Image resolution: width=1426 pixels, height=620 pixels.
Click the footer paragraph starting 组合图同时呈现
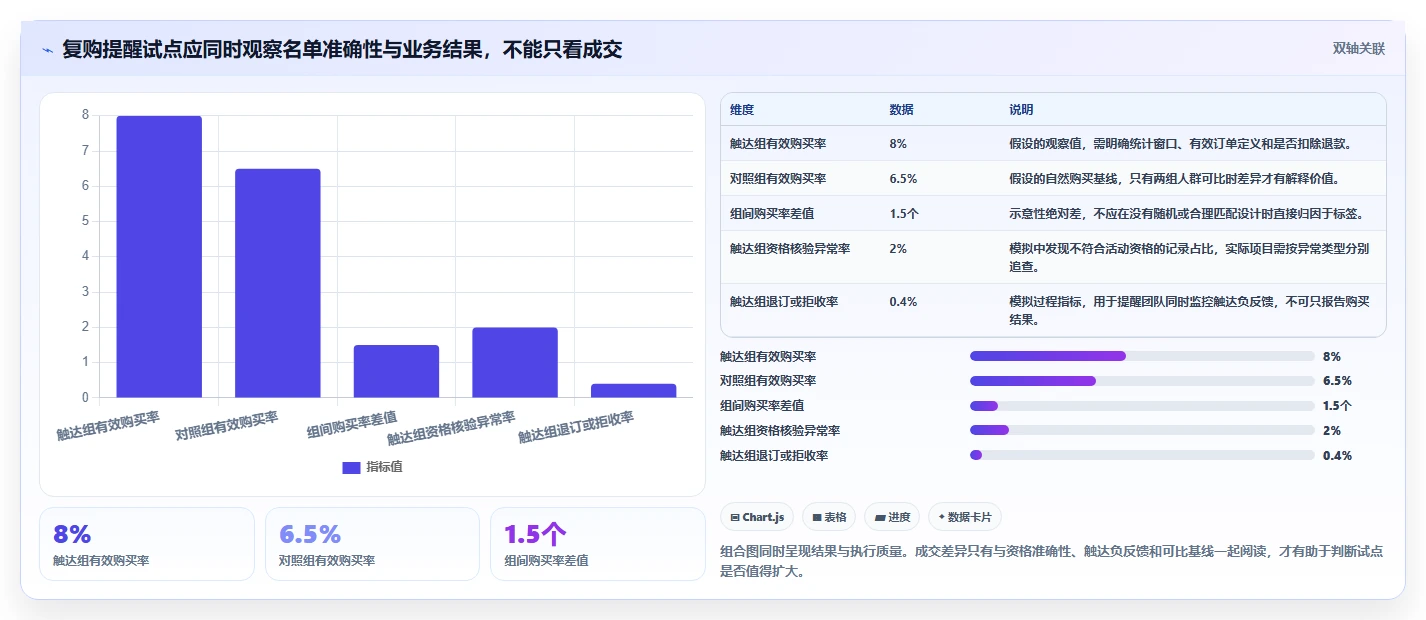tap(1052, 562)
